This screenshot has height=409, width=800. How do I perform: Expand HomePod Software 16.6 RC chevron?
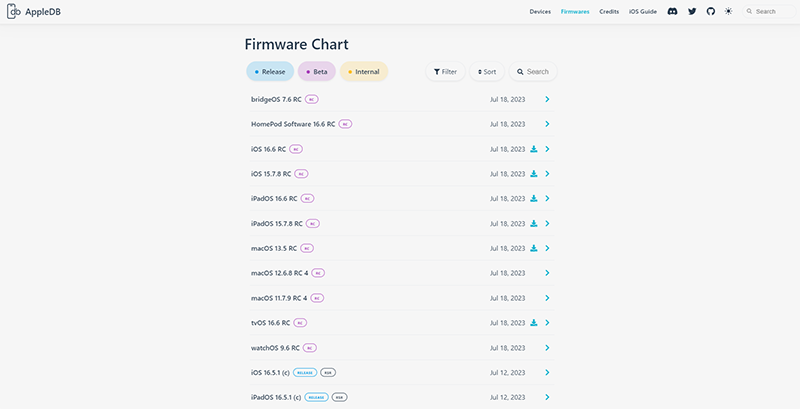(547, 124)
